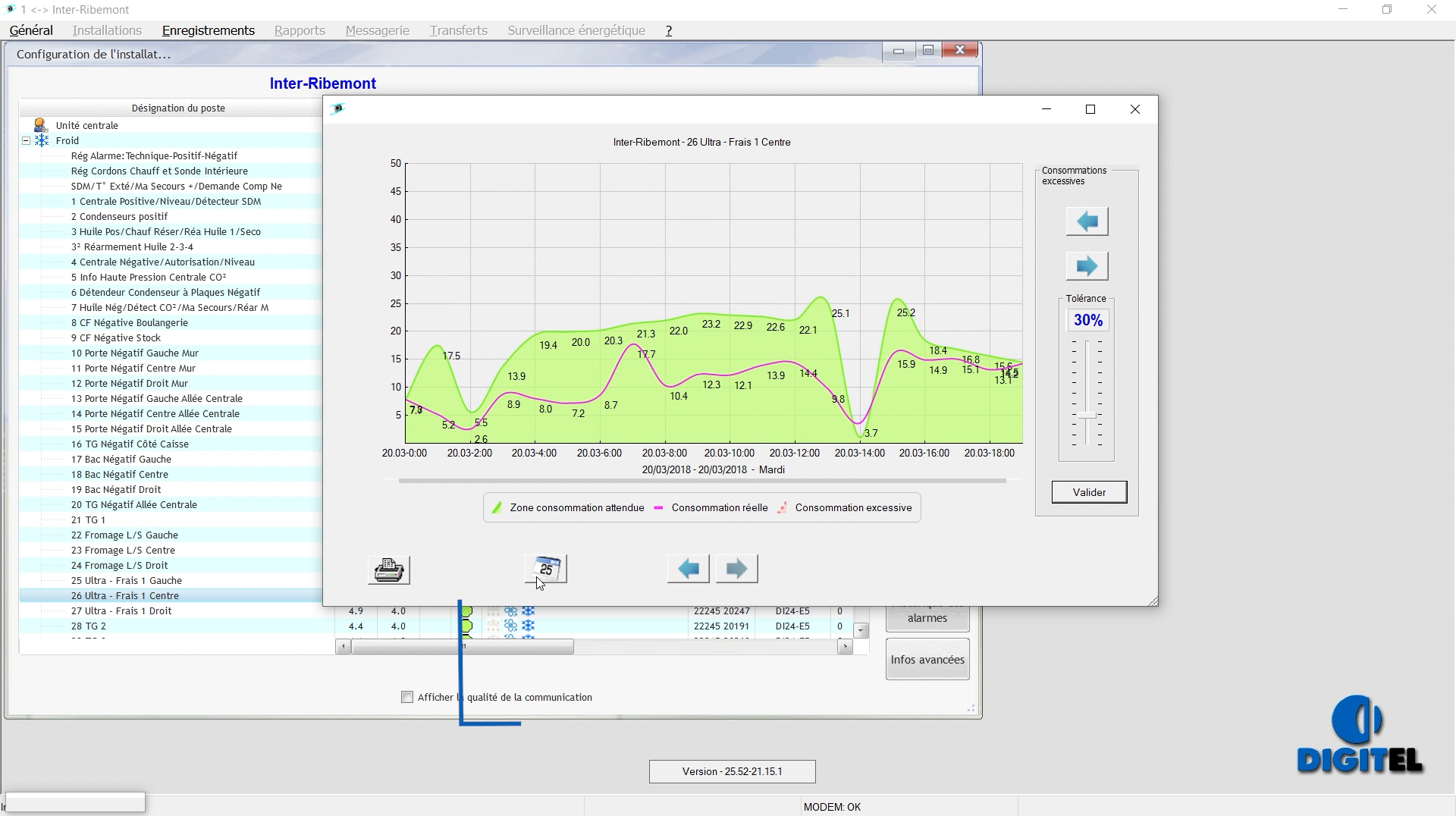Open the Rapports menu

(x=300, y=30)
